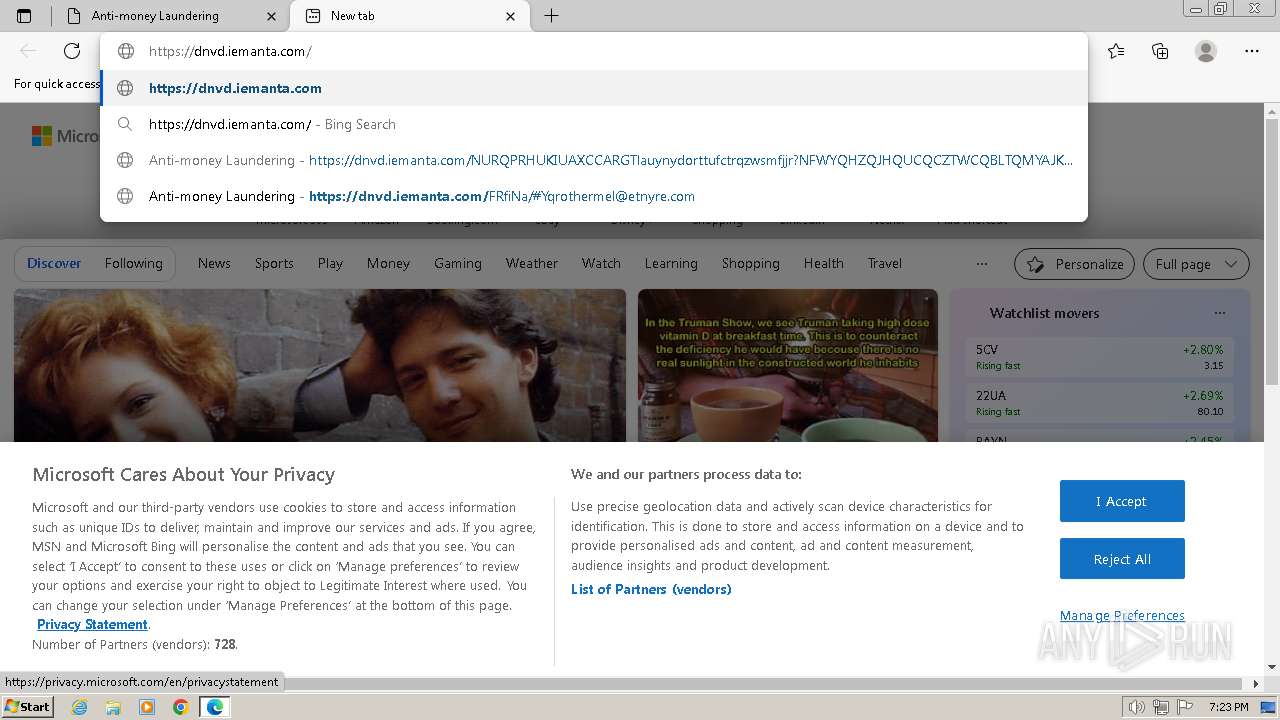Open the Collections icon

(x=1160, y=51)
